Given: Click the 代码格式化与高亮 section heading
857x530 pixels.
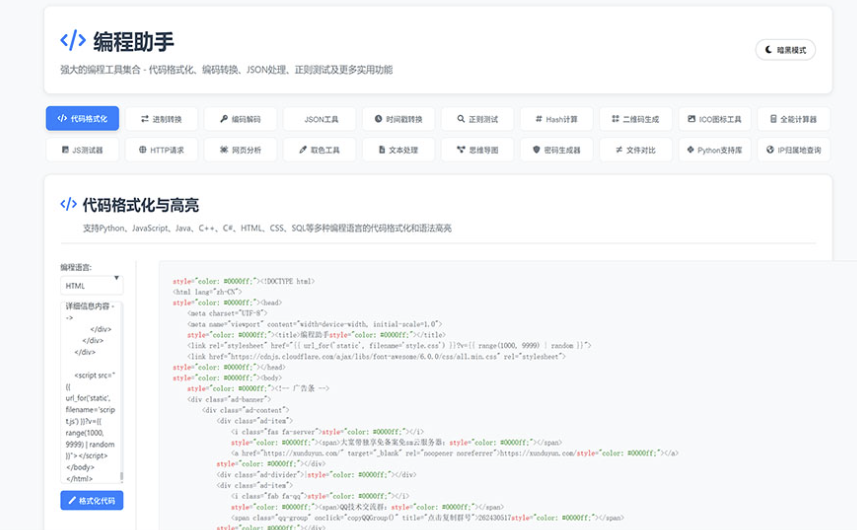Looking at the screenshot, I should [x=140, y=205].
